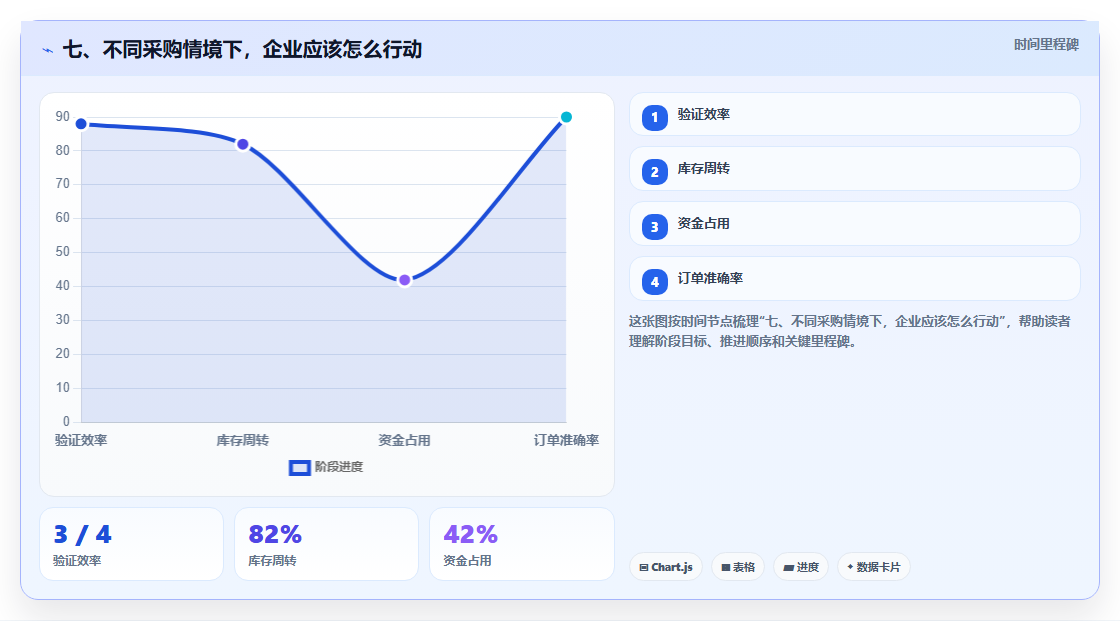This screenshot has width=1120, height=621.
Task: Click the y-axis value 50
Action: [x=63, y=252]
